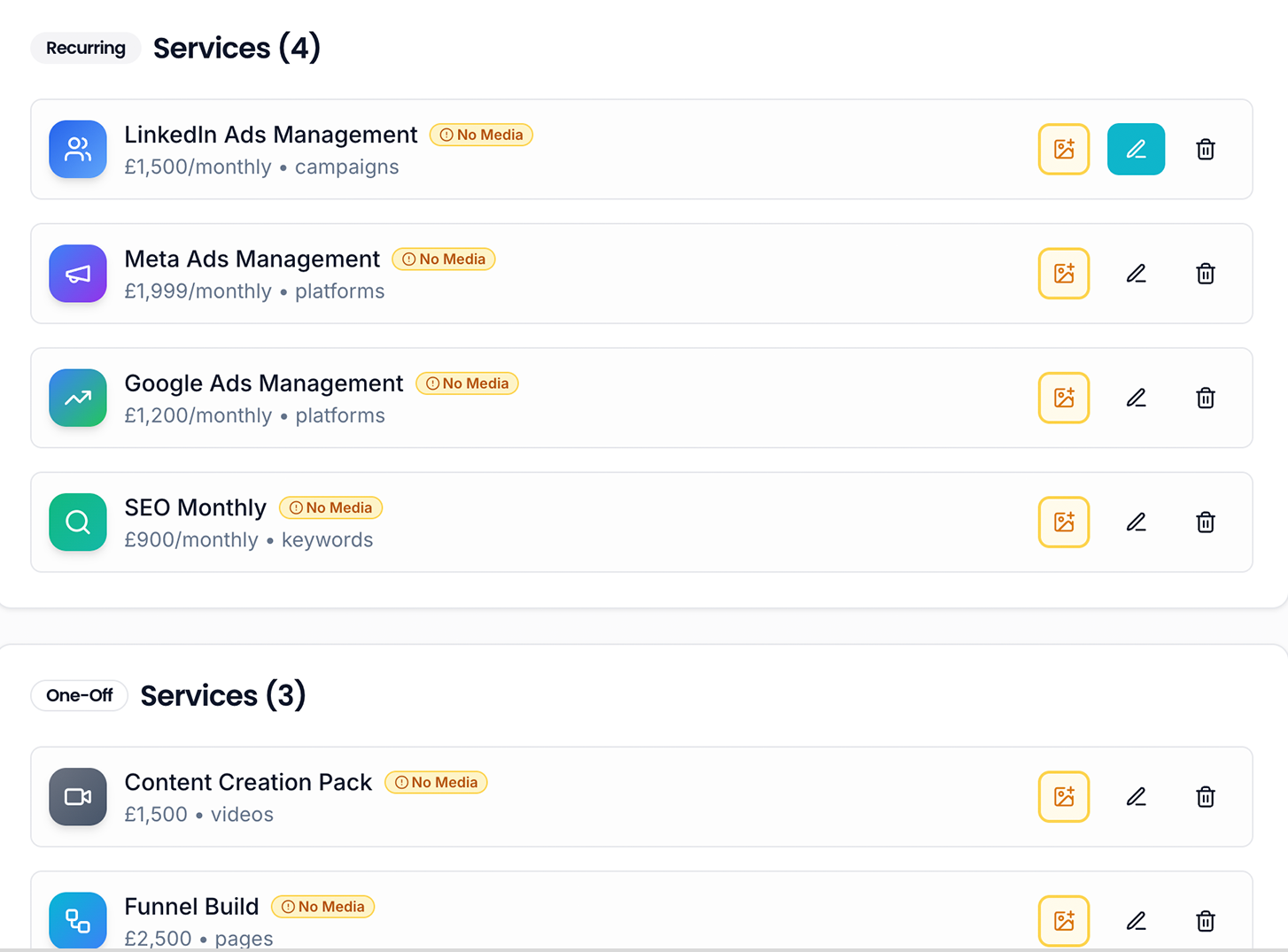Edit the Content Creation Pack service
Viewport: 1288px width, 952px height.
1136,797
